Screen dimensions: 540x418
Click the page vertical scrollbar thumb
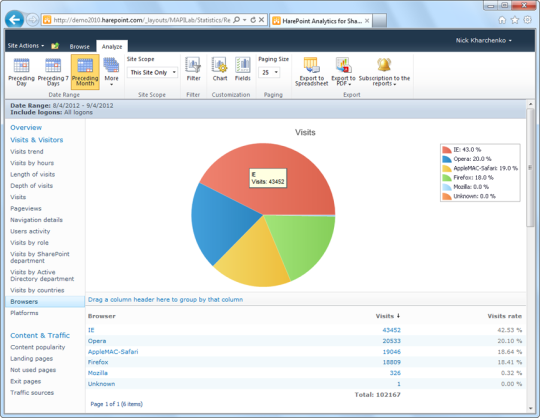[530, 167]
